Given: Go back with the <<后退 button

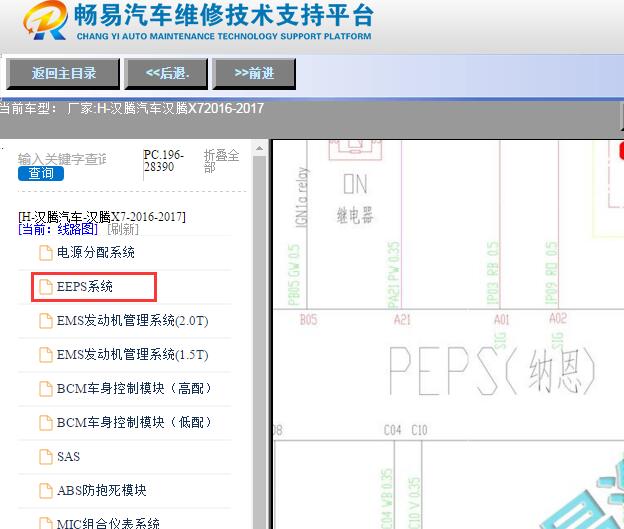Looking at the screenshot, I should (x=166, y=73).
